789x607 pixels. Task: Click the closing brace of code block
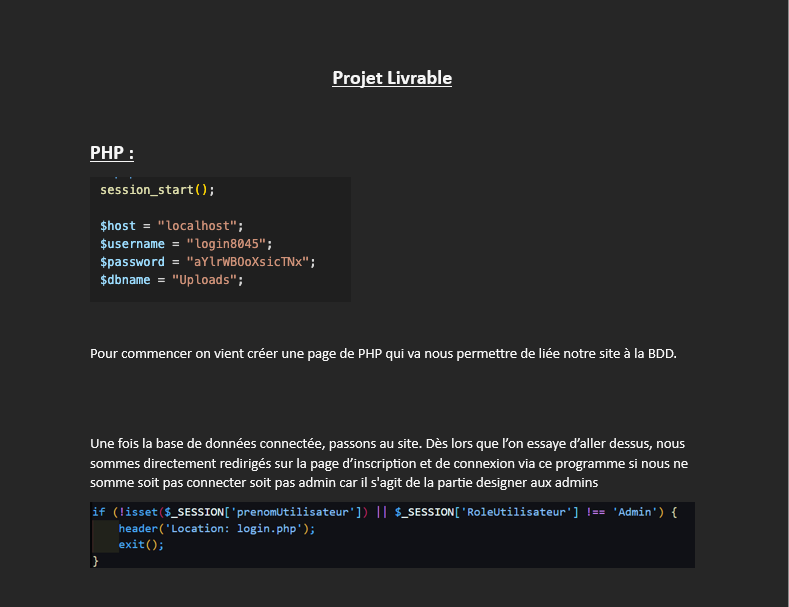click(x=96, y=561)
